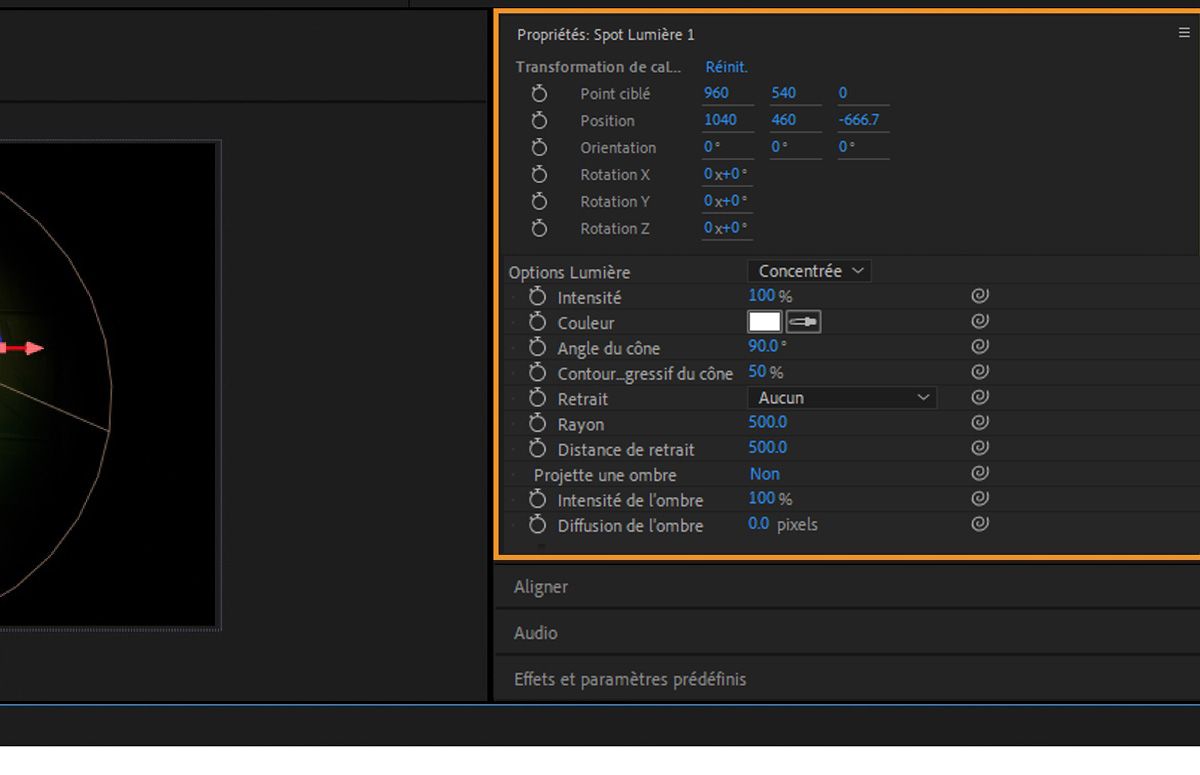The height and width of the screenshot is (775, 1200).
Task: Click the pick whip for Couleur
Action: [980, 321]
